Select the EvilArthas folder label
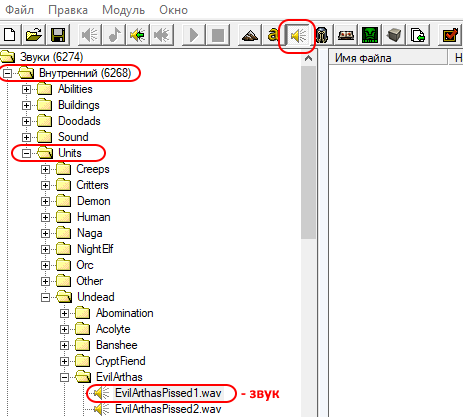Image resolution: width=463 pixels, height=417 pixels. (119, 377)
